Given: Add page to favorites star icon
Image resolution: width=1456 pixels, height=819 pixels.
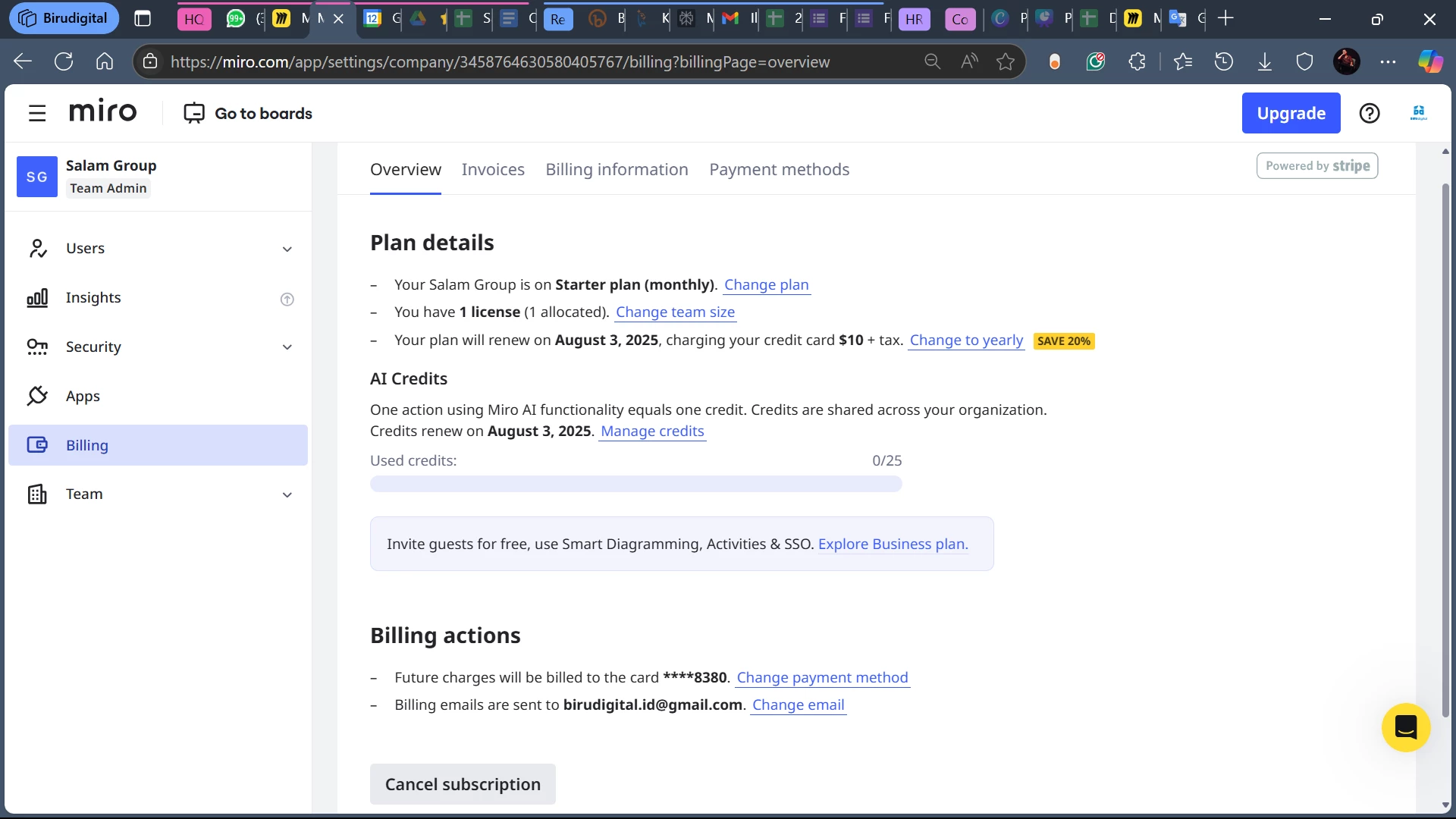Looking at the screenshot, I should point(1006,61).
